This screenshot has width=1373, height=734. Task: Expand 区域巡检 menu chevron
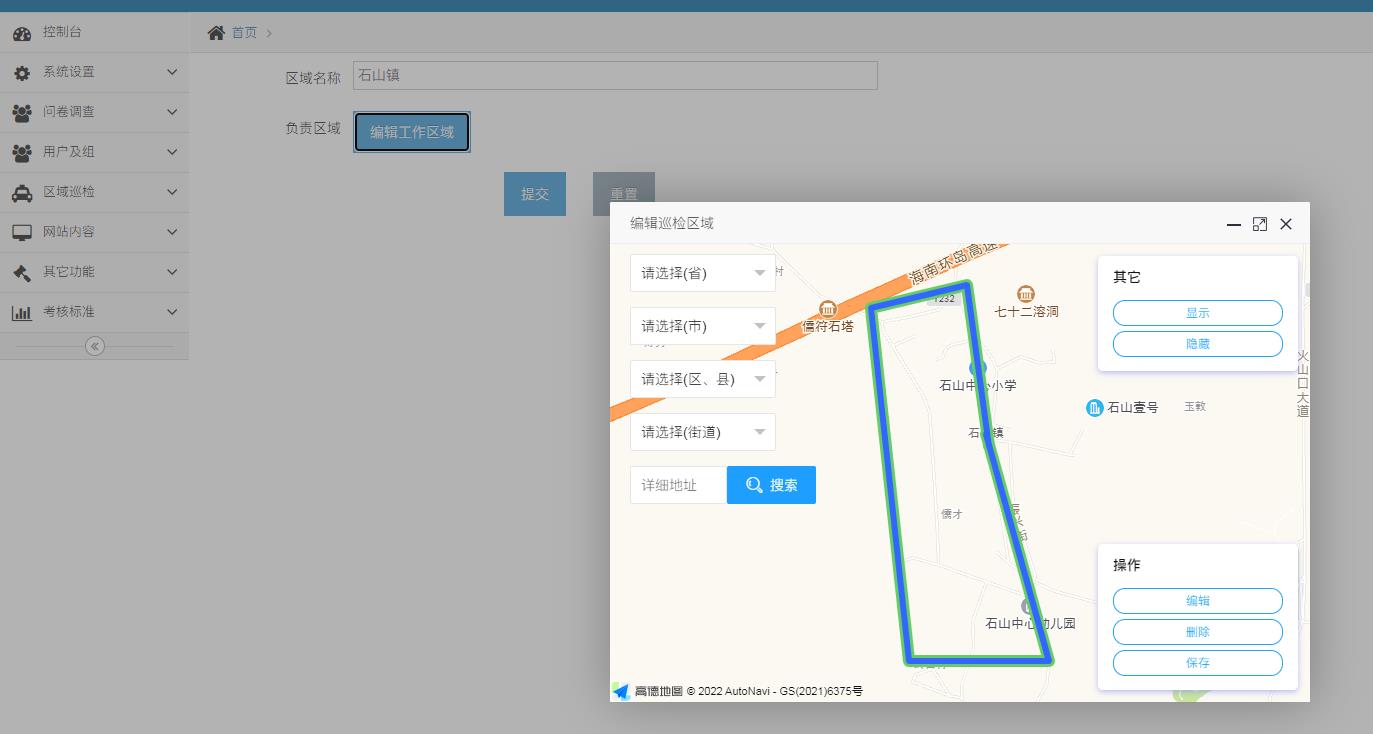click(x=172, y=192)
